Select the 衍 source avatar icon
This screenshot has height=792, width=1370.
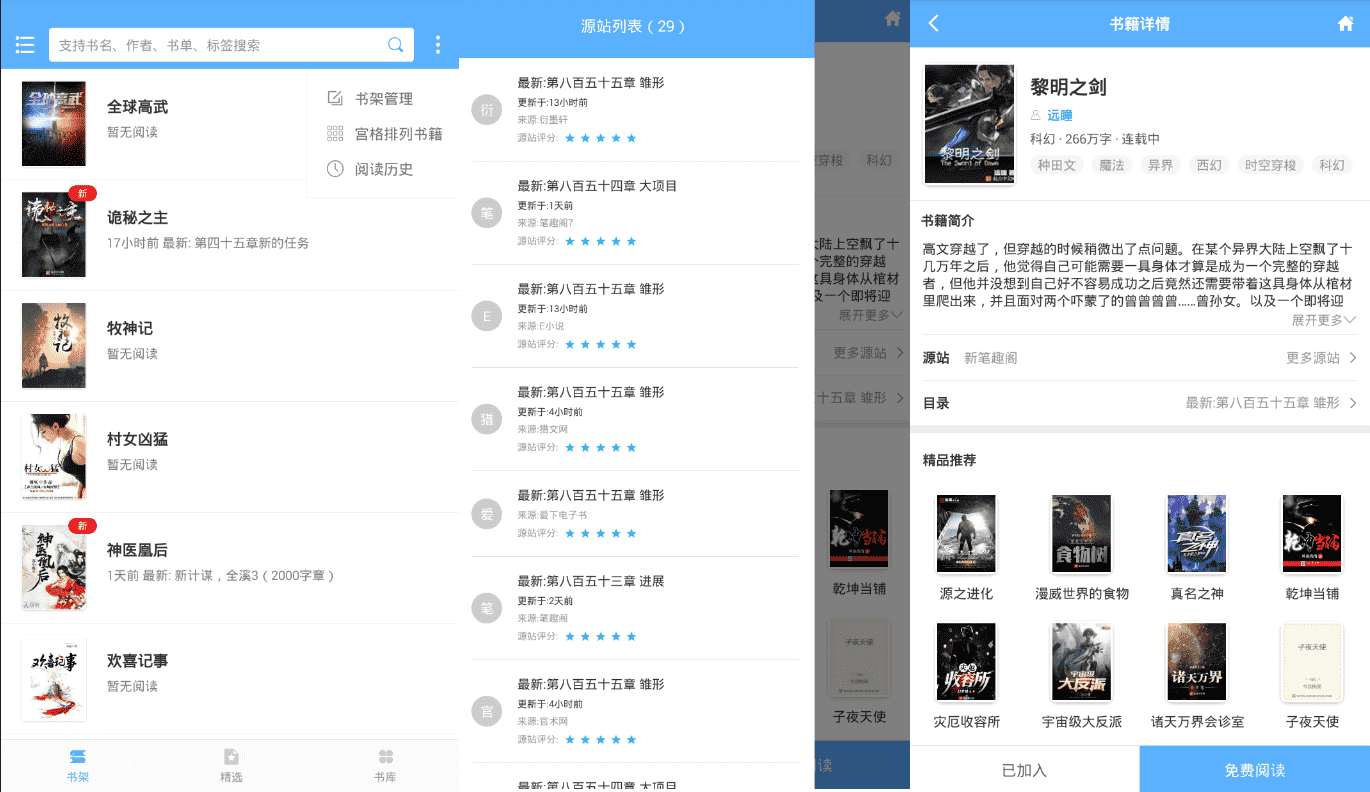[x=487, y=111]
